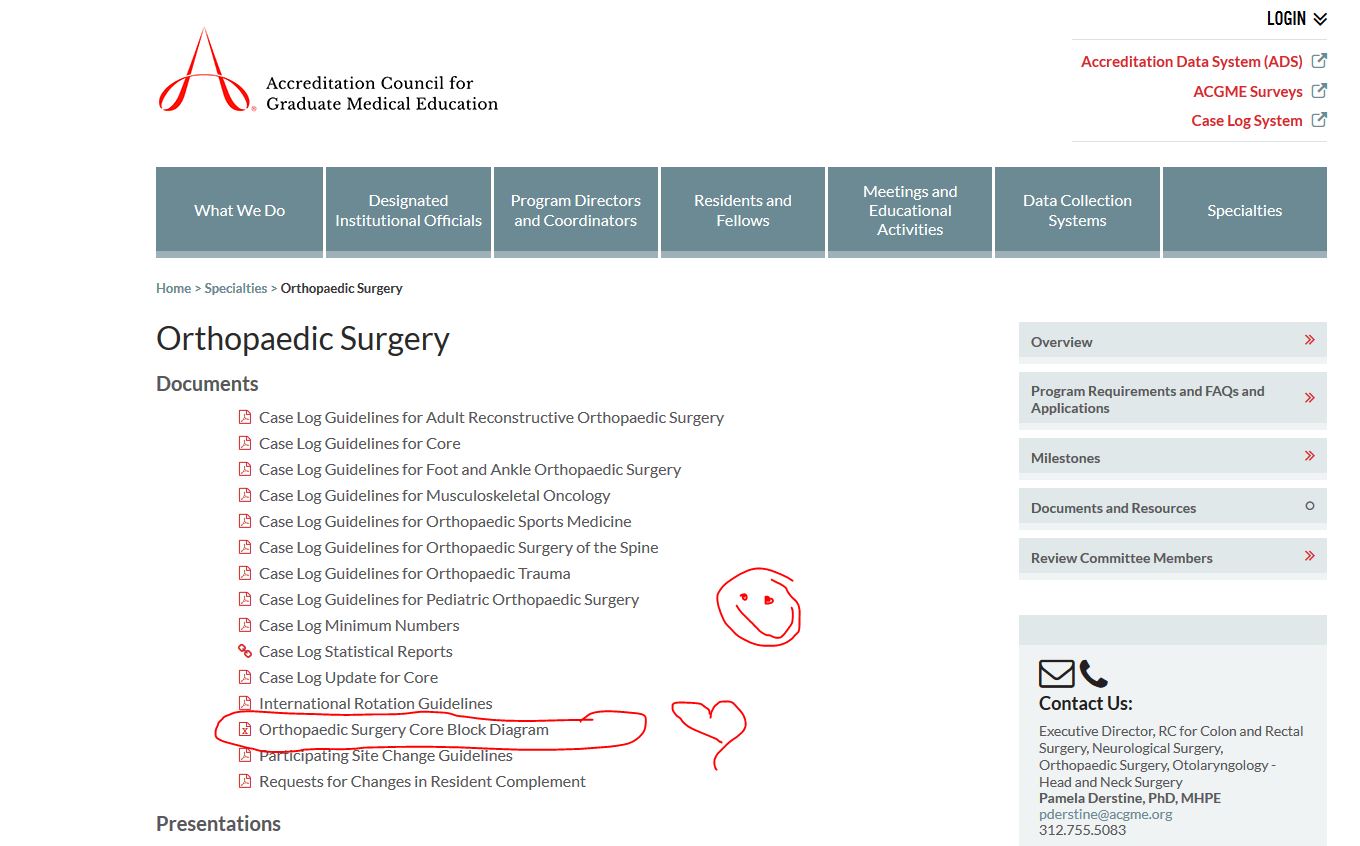
Task: Click PDF icon for Orthopaedic Sports Medicine guidelines
Action: tap(245, 521)
